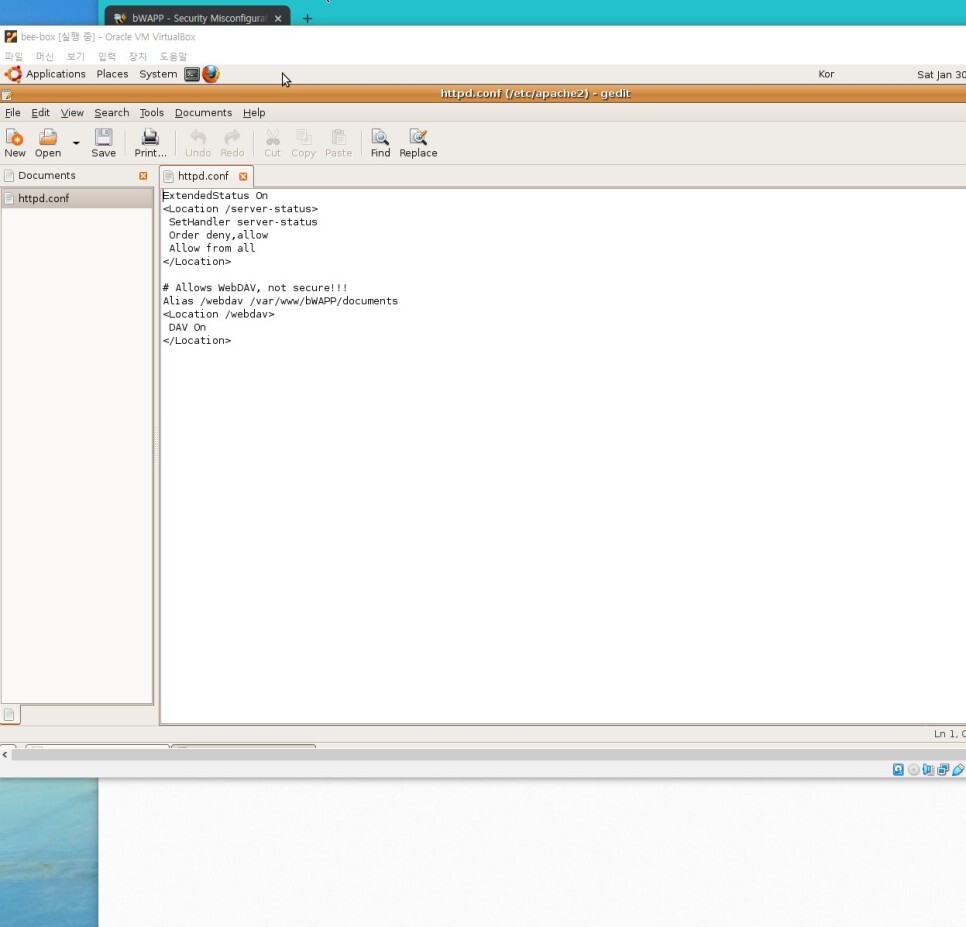Click the 'Alias /webdav' line
This screenshot has width=966, height=927.
[280, 301]
